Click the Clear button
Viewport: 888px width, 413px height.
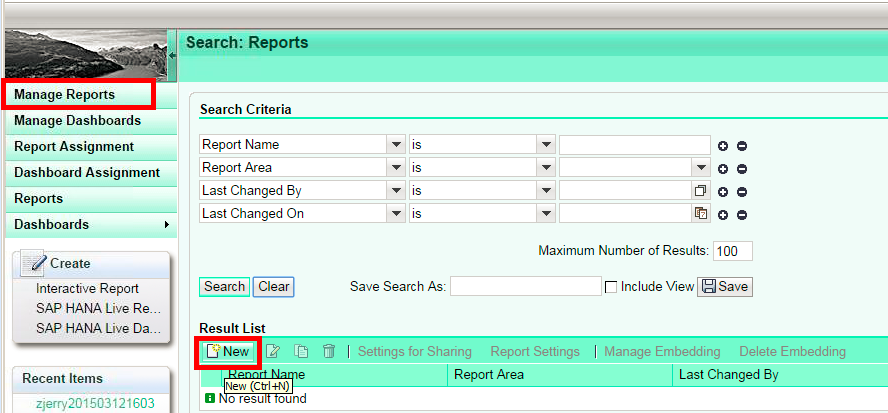(274, 287)
